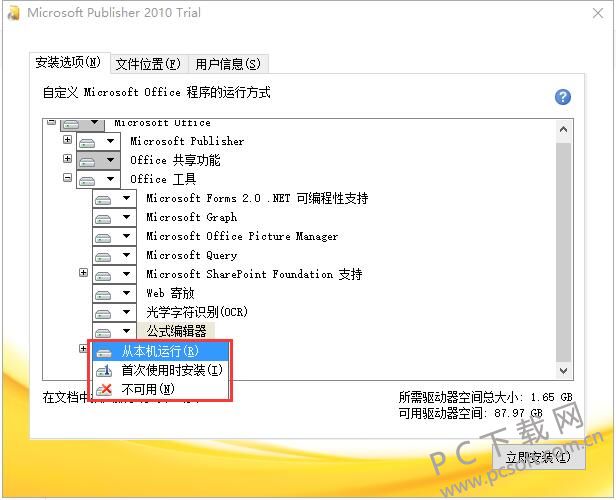
Task: Click the Publisher app icon in title bar
Action: pyautogui.click(x=13, y=13)
